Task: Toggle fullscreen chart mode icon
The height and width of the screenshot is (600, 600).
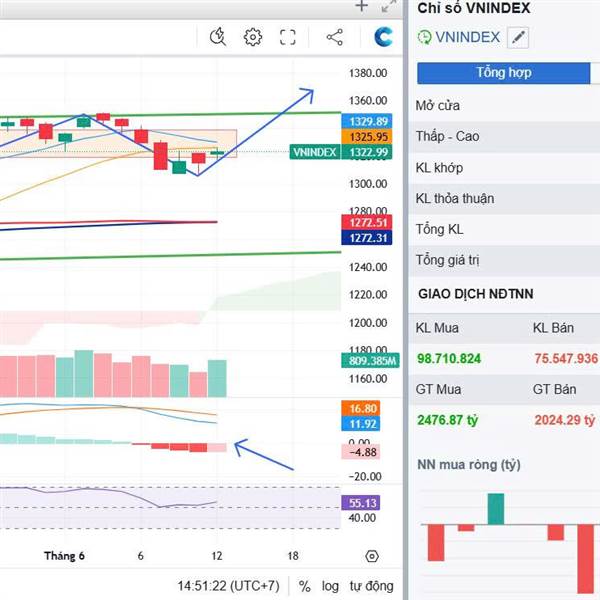Action: [288, 38]
